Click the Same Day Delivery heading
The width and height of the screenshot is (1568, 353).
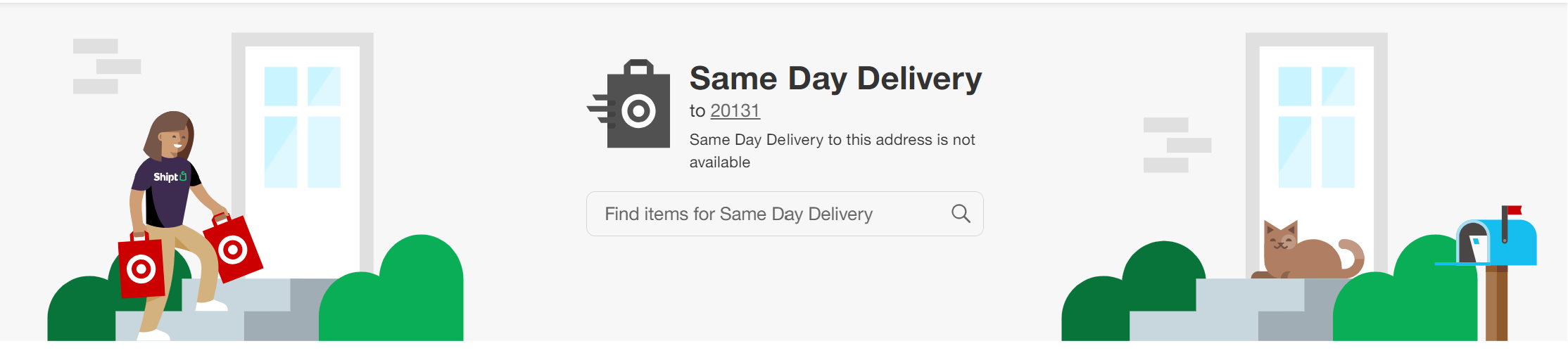tap(835, 78)
